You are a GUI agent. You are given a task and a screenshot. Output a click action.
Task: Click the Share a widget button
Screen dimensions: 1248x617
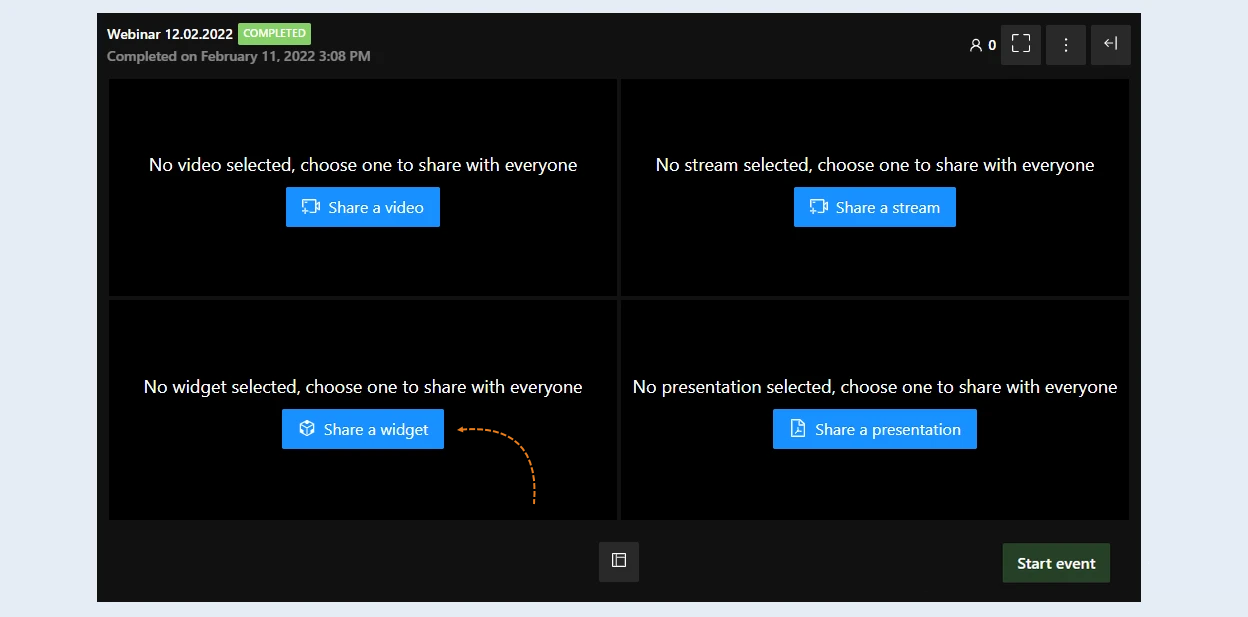pos(363,429)
